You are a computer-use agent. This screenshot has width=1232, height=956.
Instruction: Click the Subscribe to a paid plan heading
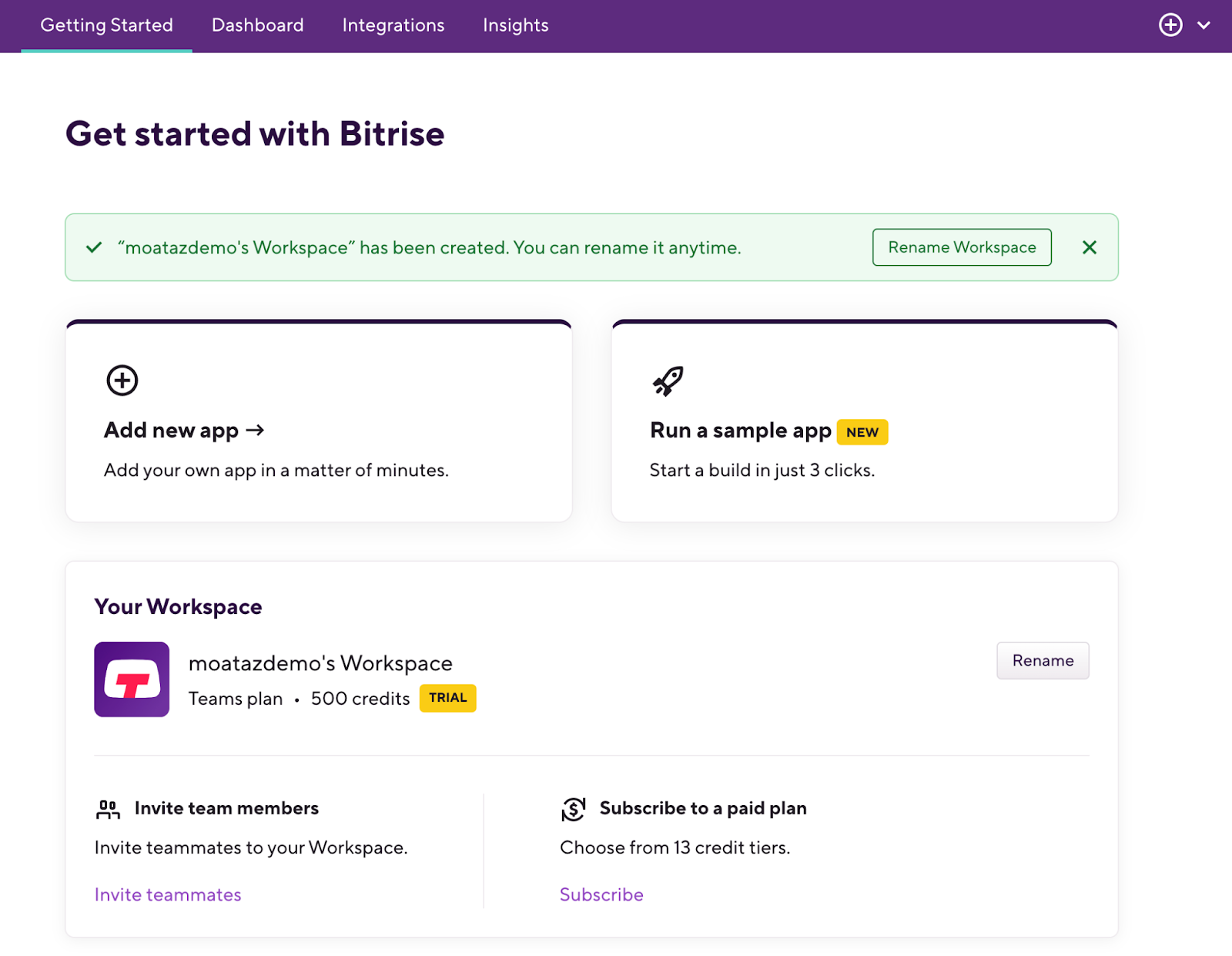click(703, 808)
